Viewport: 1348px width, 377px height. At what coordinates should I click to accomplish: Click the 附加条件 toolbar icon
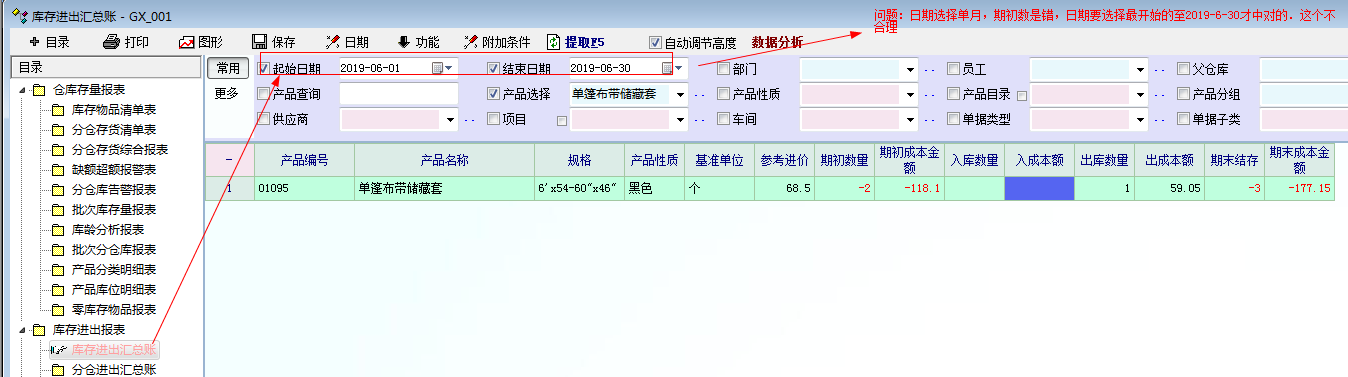point(470,42)
